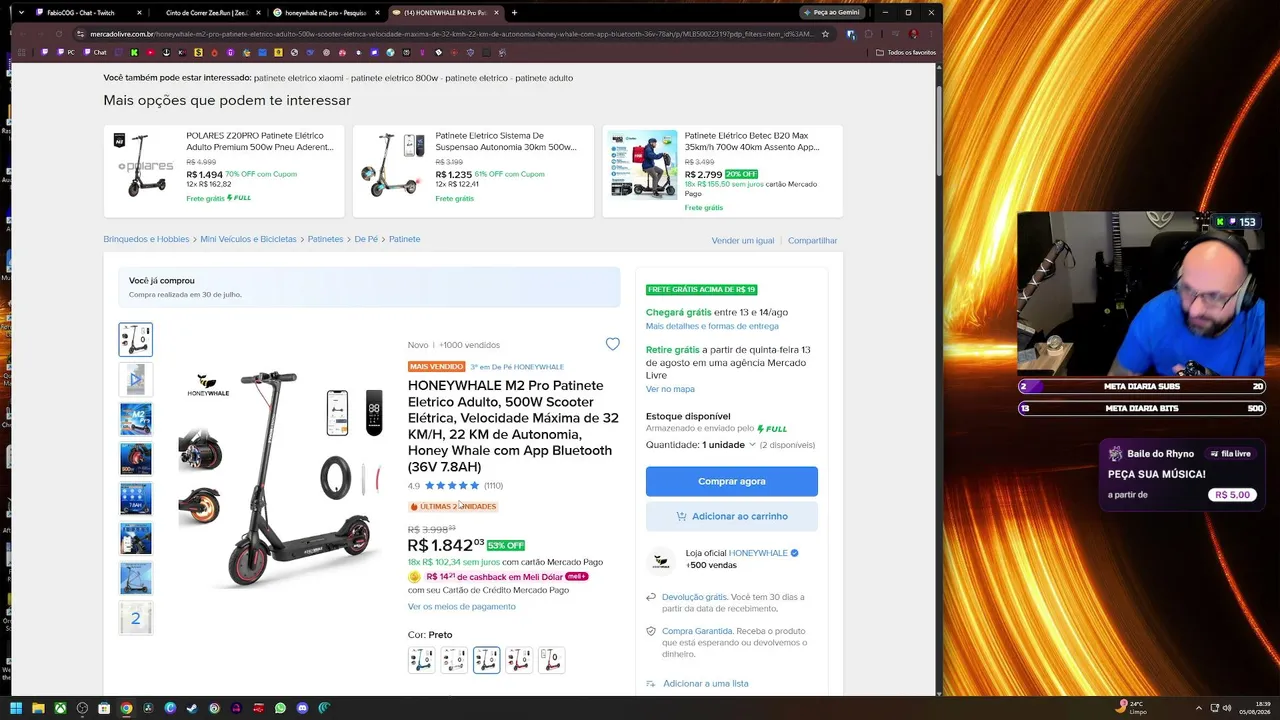
Task: Click Adicionar ao carrinho button
Action: point(732,516)
